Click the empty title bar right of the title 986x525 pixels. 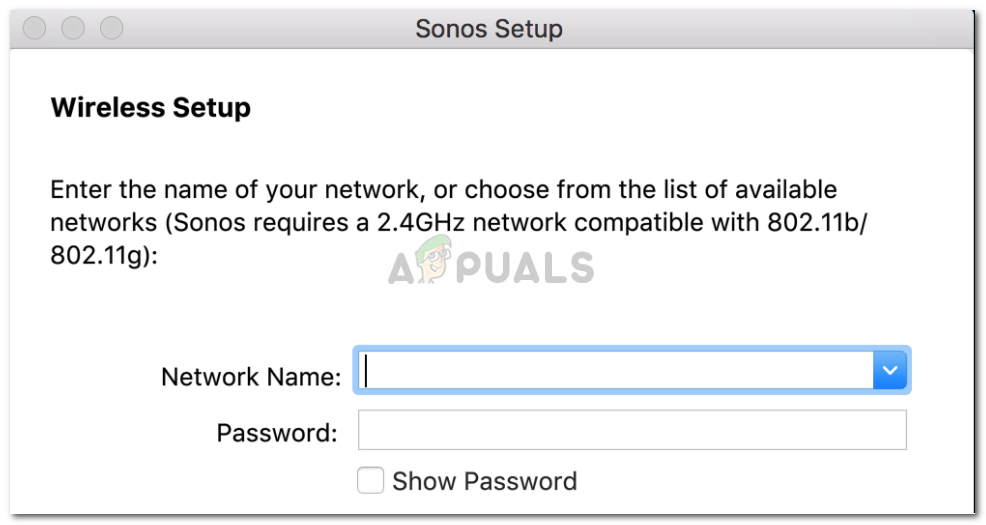point(760,29)
